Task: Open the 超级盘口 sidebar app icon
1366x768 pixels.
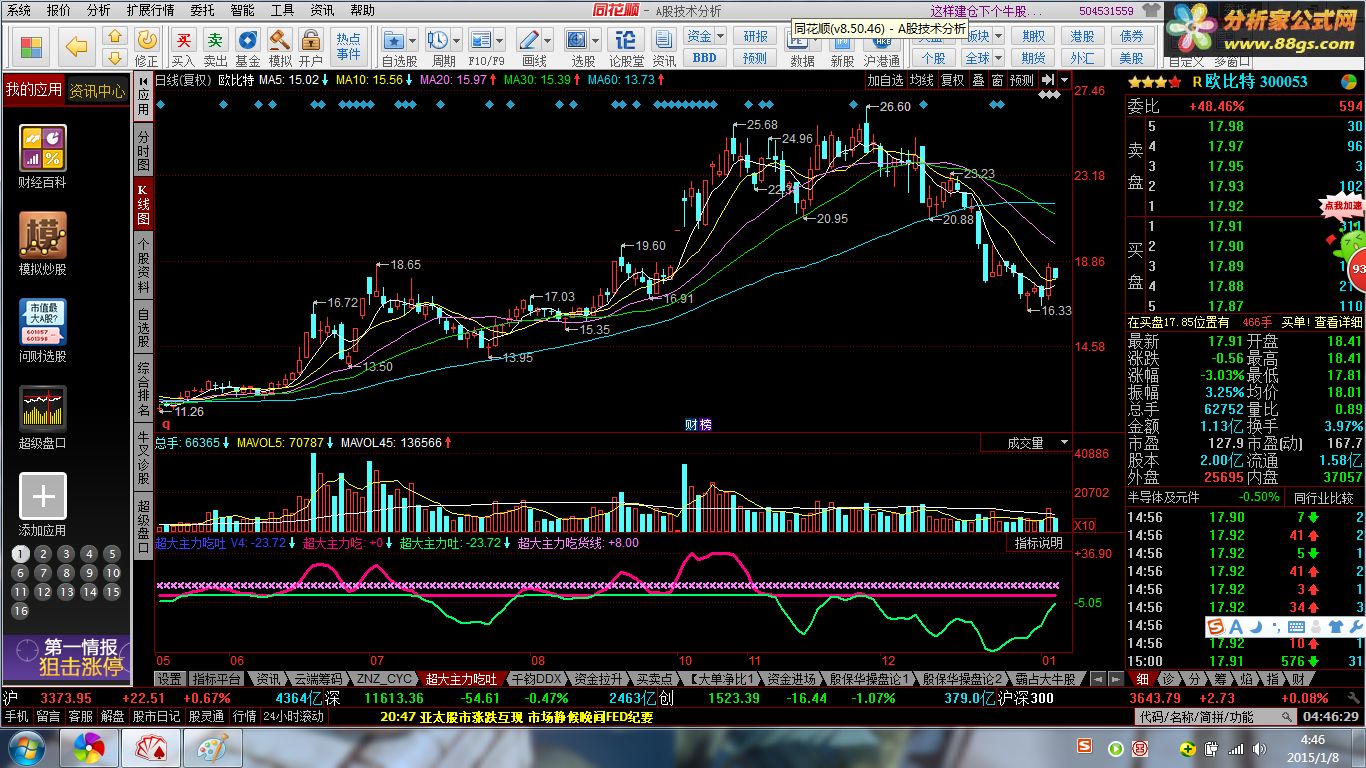Action: coord(43,409)
